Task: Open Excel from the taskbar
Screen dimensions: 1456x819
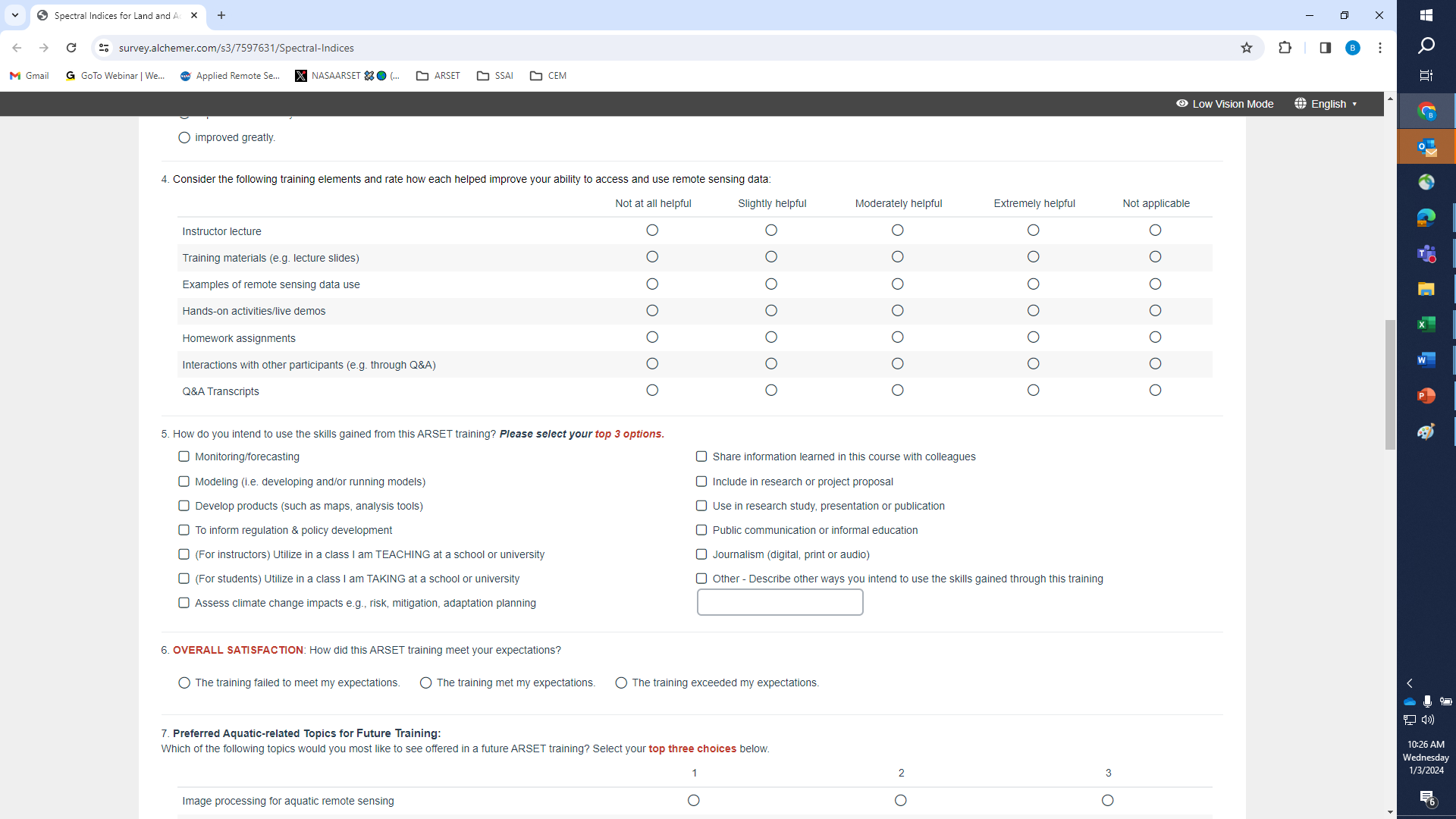Action: pos(1426,325)
